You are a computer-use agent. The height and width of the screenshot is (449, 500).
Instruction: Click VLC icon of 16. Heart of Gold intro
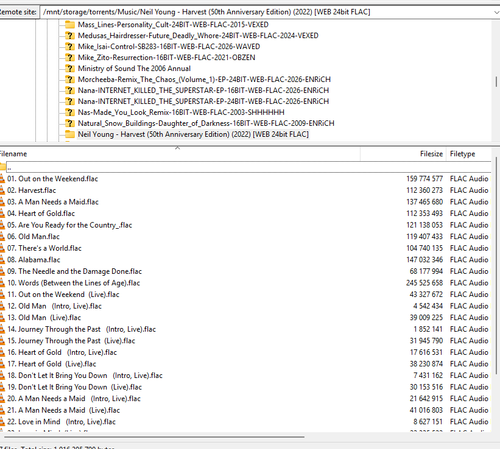pyautogui.click(x=2, y=352)
